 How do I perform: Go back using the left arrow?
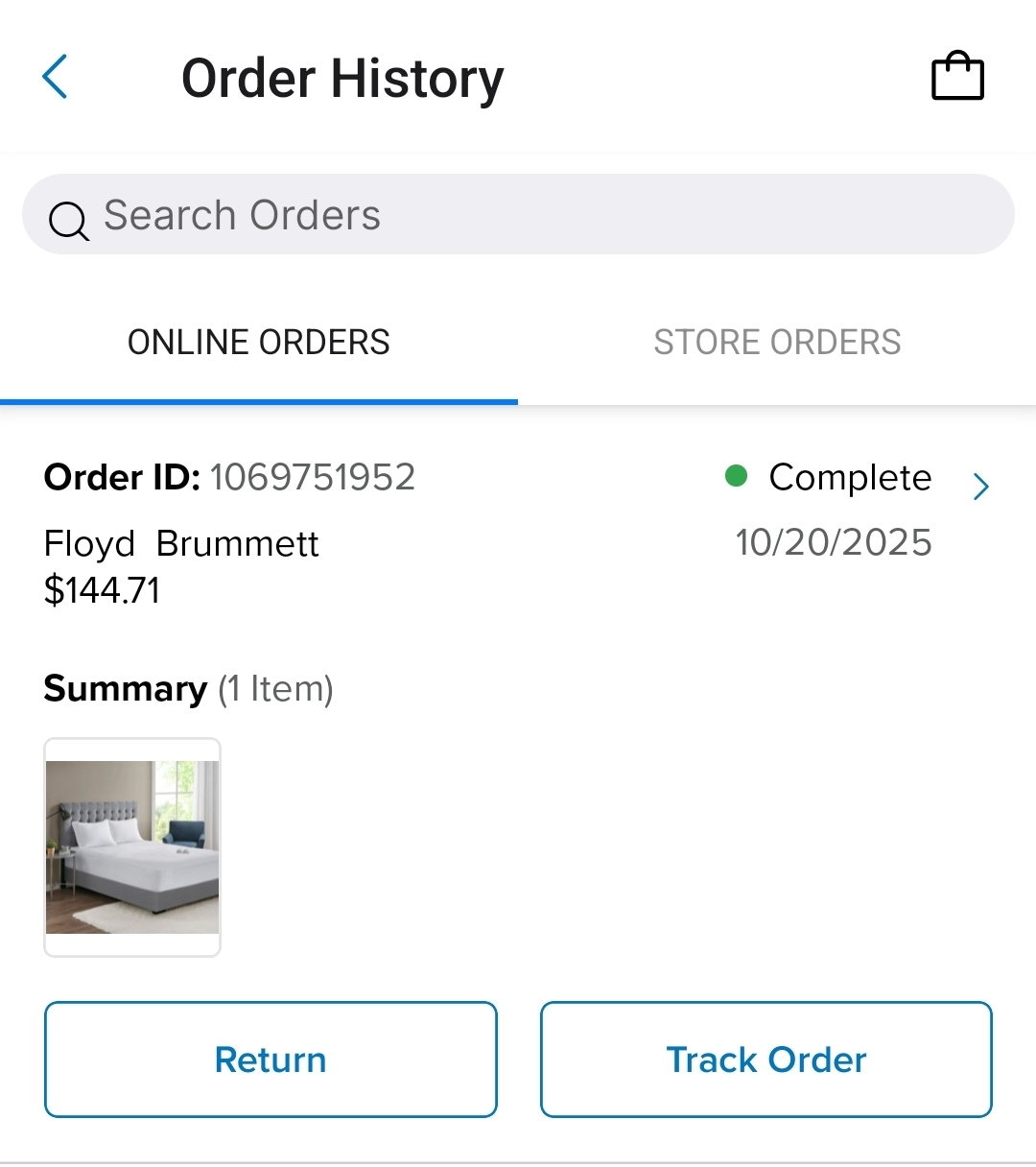pos(56,77)
